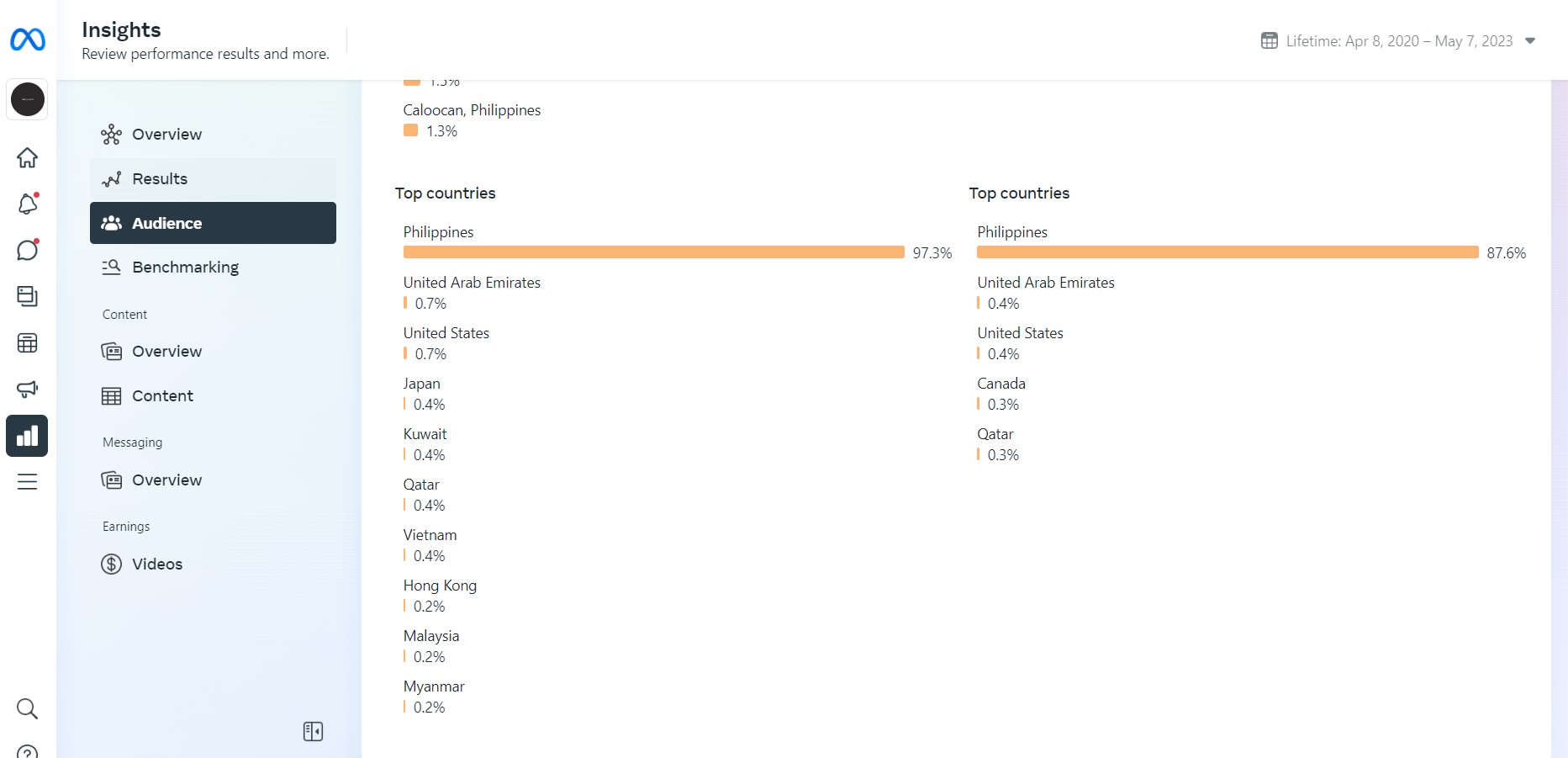Image resolution: width=1568 pixels, height=758 pixels.
Task: Click the date range calendar icon
Action: click(1270, 41)
